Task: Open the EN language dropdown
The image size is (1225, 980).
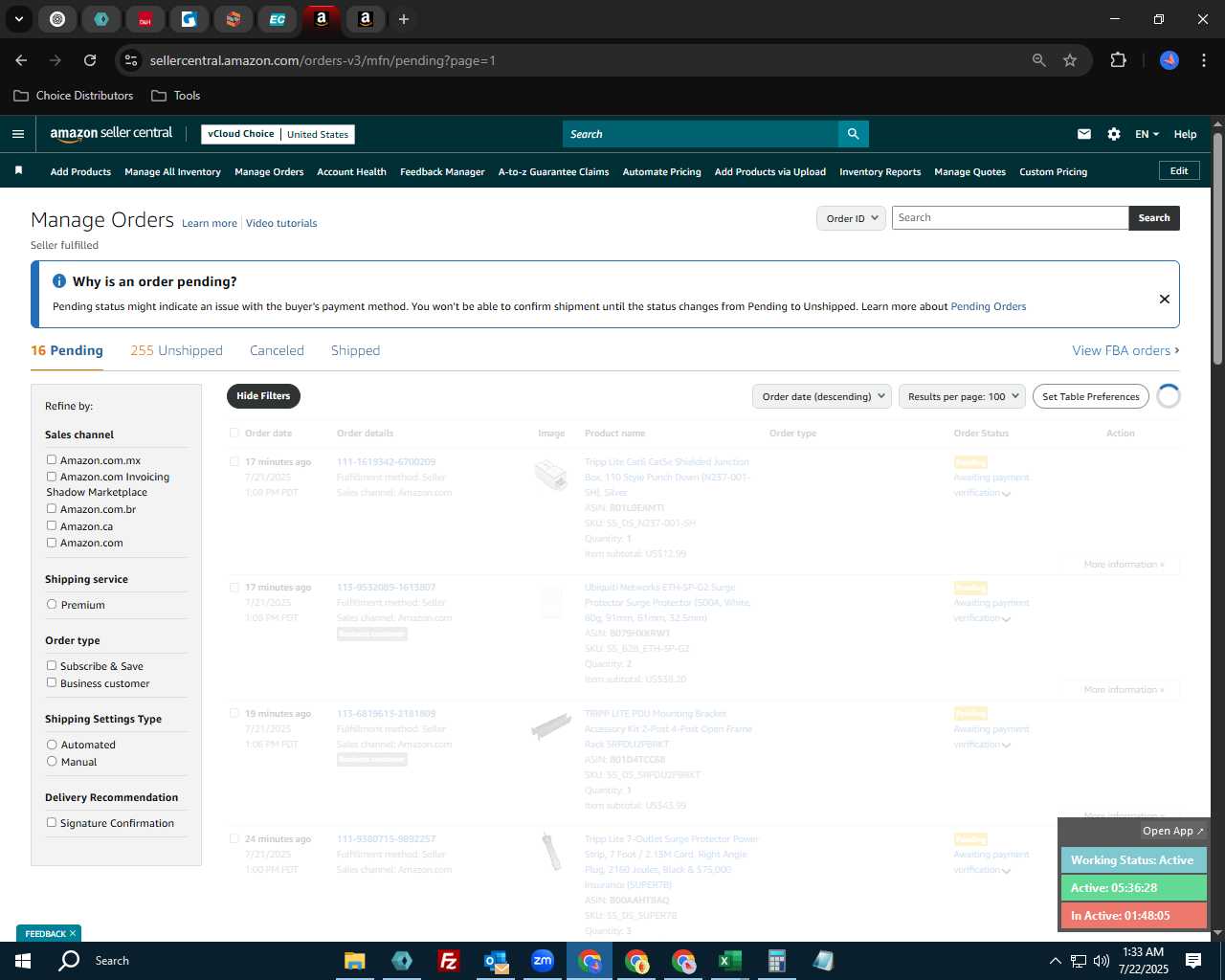Action: [1147, 134]
